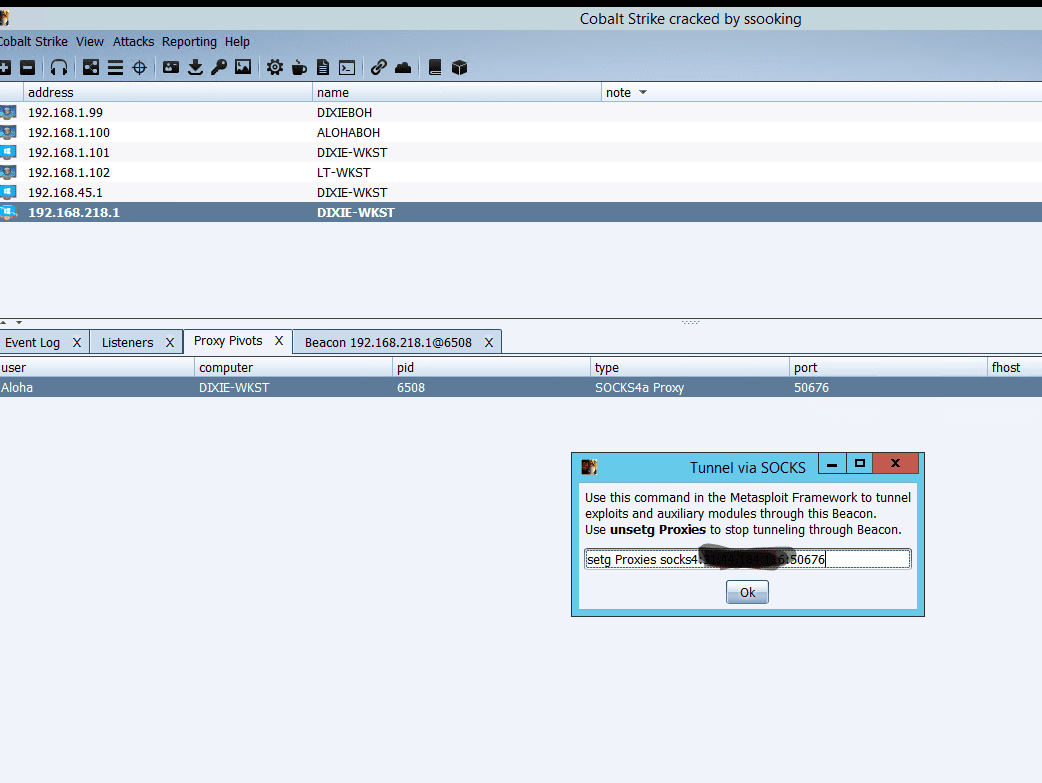Viewport: 1042px width, 783px height.
Task: Close the Event Log tab
Action: pos(77,342)
